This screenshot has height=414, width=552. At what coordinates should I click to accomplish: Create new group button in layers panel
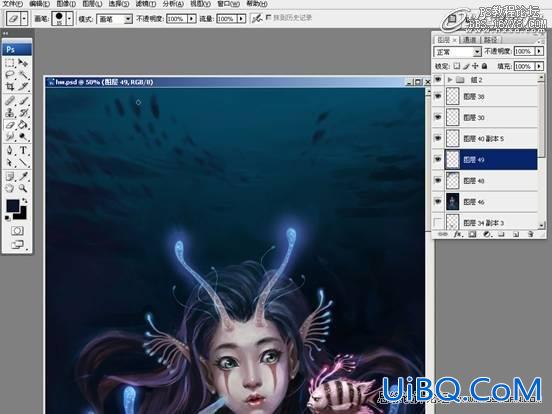(502, 234)
